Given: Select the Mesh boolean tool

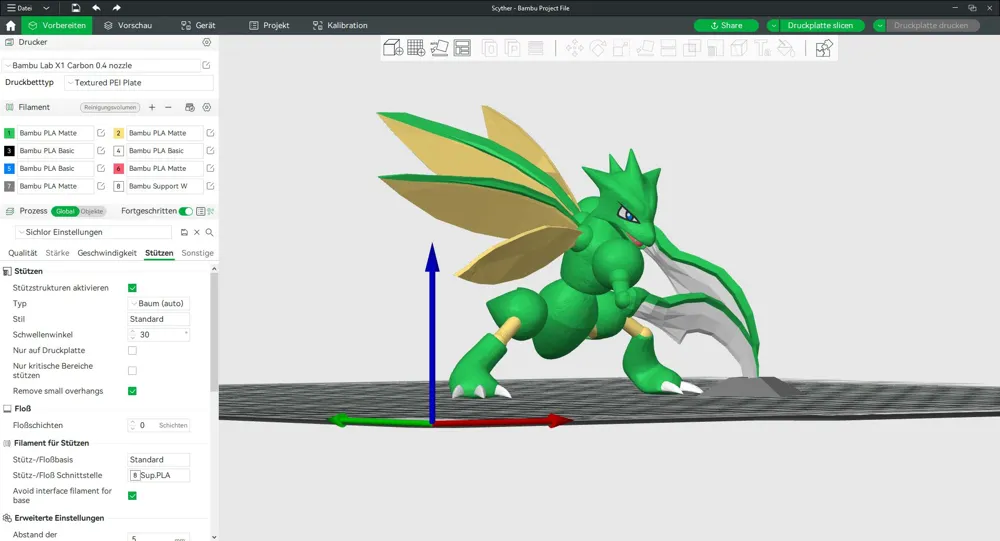Looking at the screenshot, I should point(691,48).
